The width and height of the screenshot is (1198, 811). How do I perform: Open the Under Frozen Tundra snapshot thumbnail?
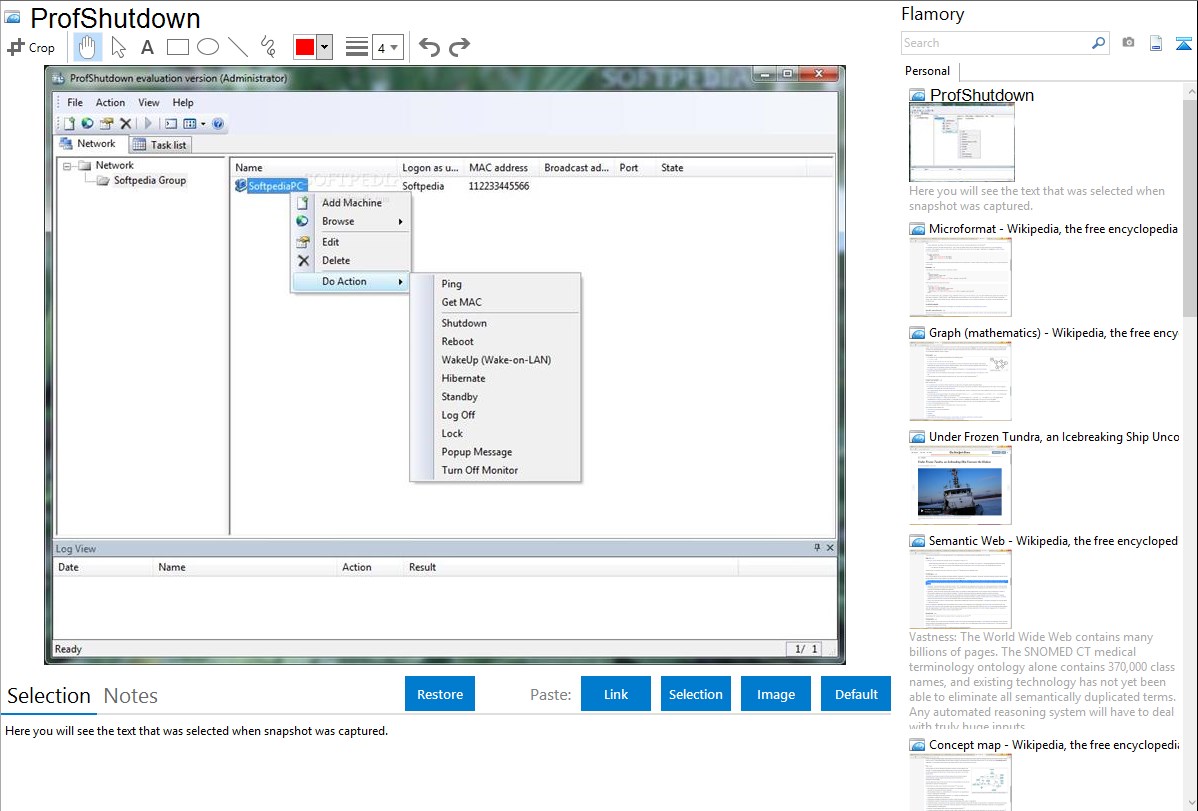coord(960,485)
